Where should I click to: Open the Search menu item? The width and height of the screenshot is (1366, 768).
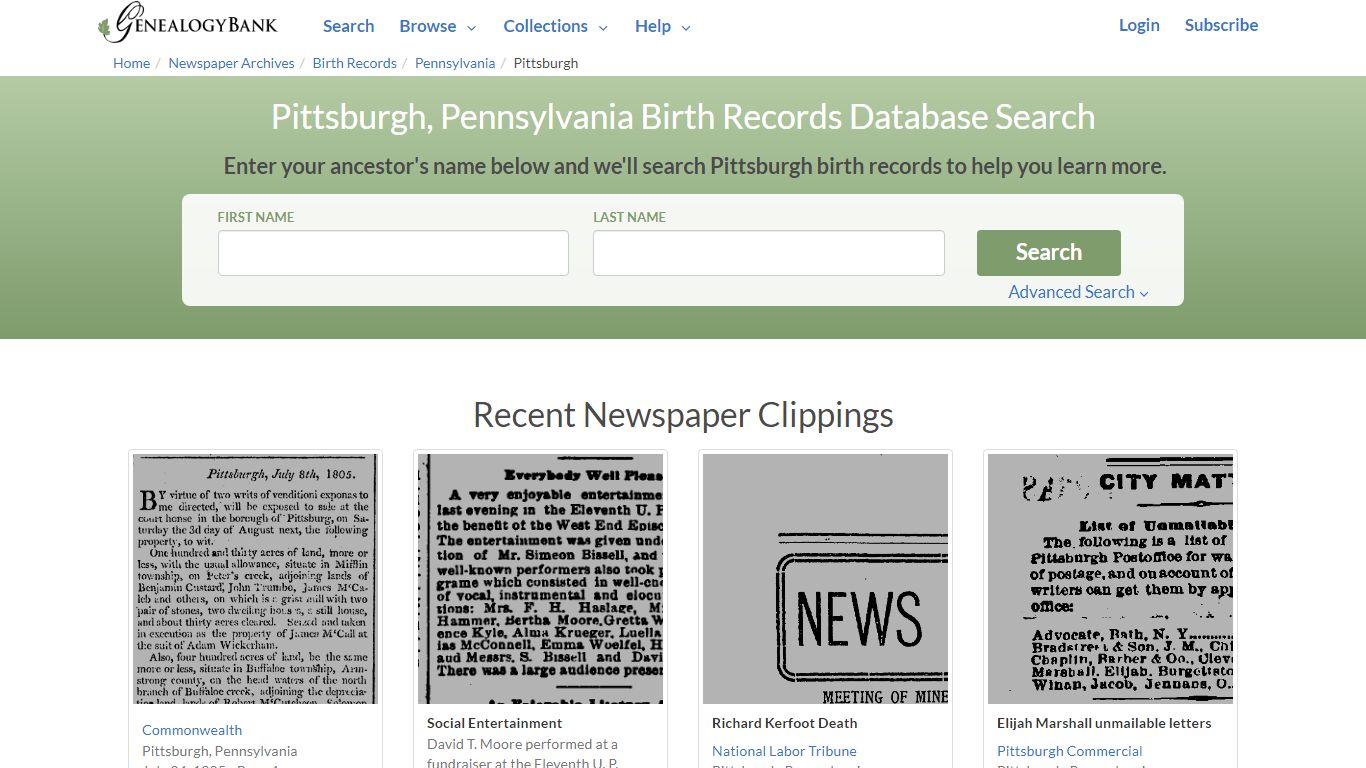[348, 26]
